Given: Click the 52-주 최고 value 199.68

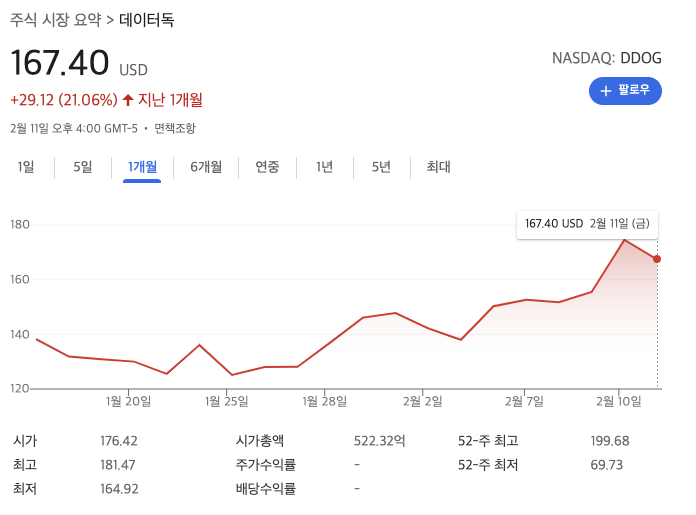Looking at the screenshot, I should [x=610, y=441].
